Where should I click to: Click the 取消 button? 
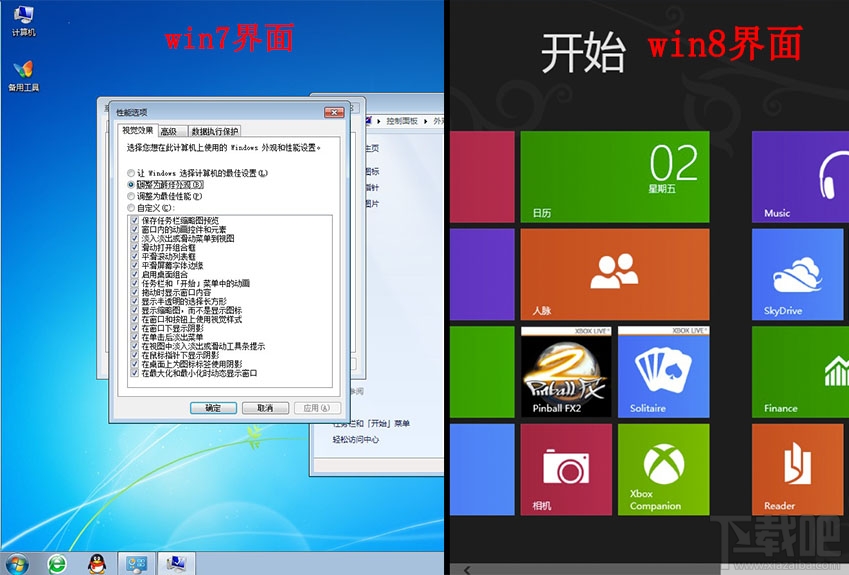point(265,408)
